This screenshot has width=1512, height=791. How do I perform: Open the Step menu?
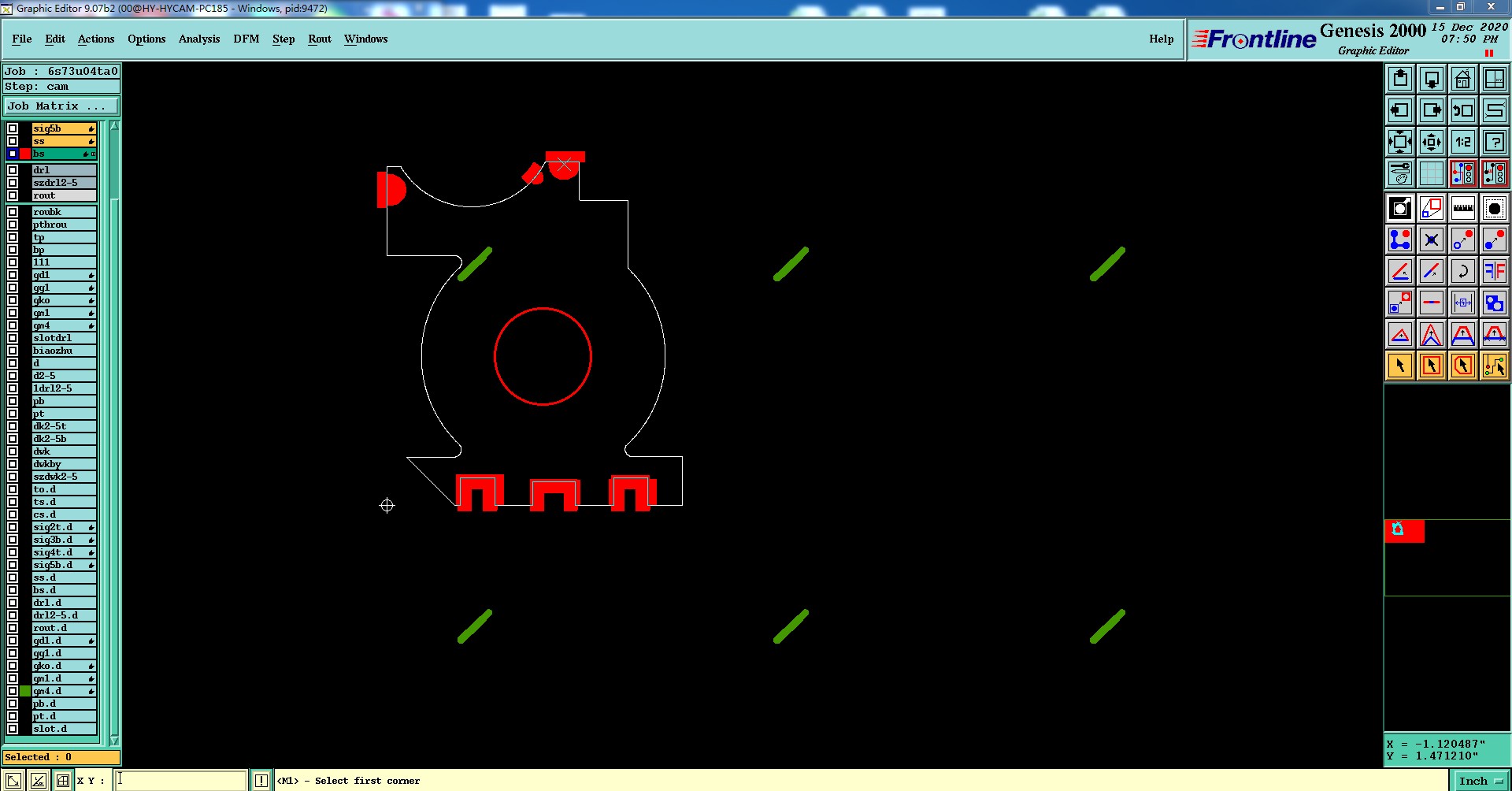click(x=283, y=39)
